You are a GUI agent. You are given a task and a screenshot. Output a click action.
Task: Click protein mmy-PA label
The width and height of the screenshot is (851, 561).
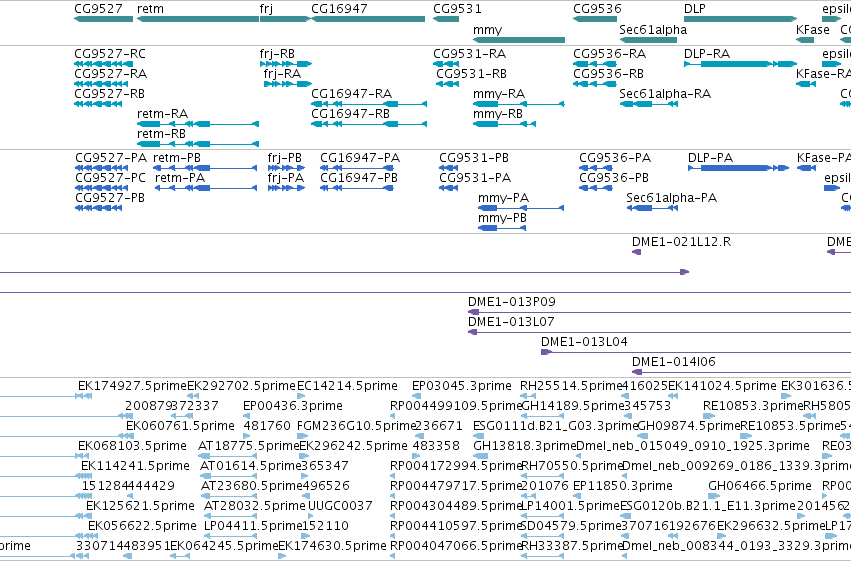coord(503,198)
